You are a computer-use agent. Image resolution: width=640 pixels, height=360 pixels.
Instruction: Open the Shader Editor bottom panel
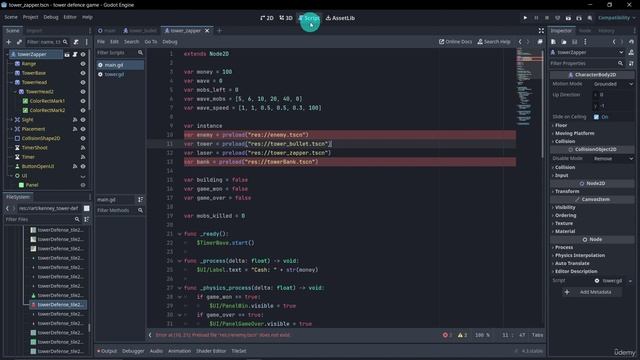pos(211,351)
